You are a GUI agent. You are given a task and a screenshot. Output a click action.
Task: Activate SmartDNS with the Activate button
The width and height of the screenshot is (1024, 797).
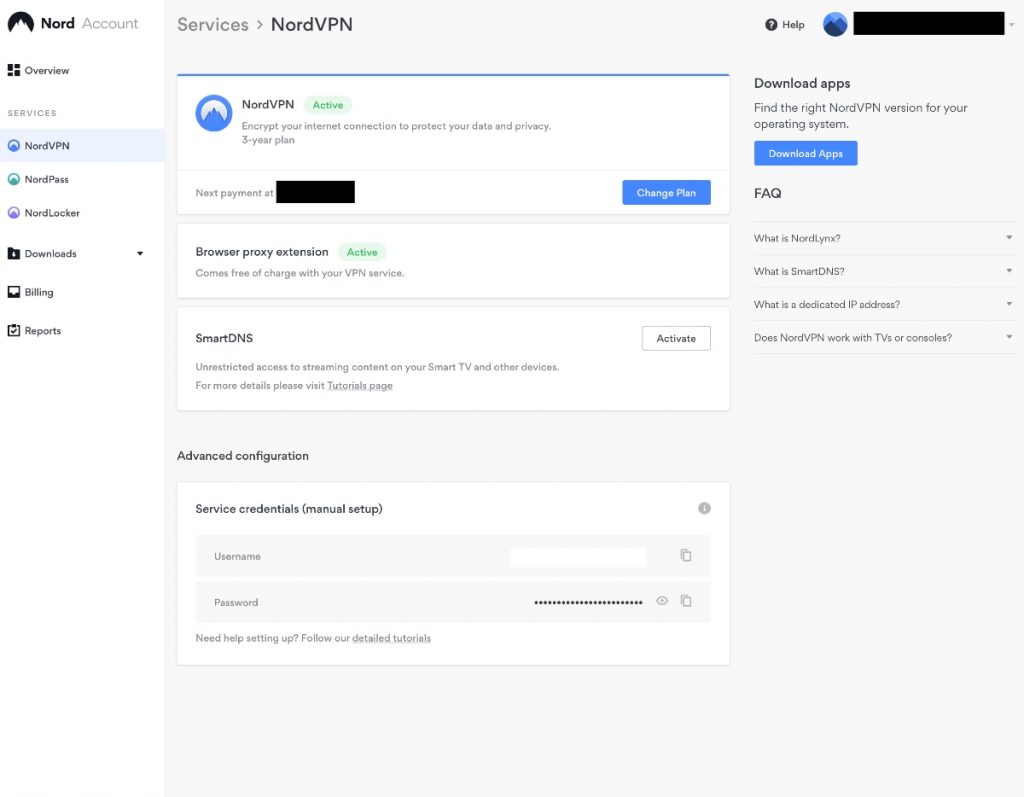point(676,338)
